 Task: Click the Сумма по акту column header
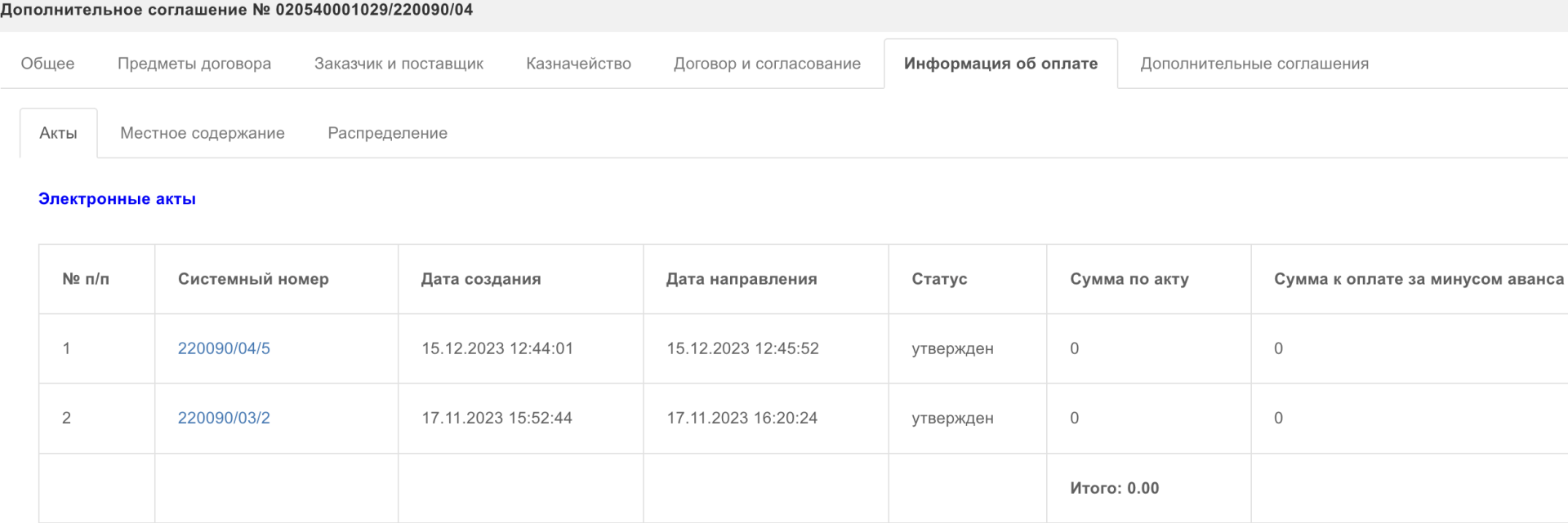[1129, 279]
